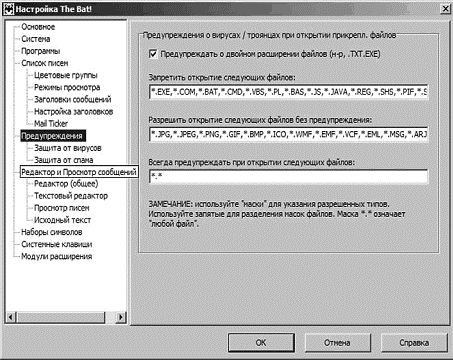
Task: Click the Отмена button
Action: click(337, 343)
